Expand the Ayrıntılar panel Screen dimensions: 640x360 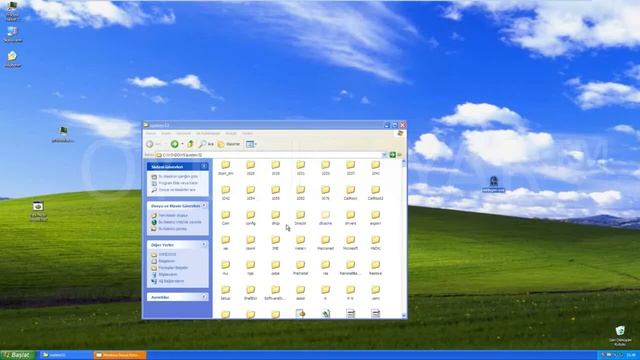[204, 297]
